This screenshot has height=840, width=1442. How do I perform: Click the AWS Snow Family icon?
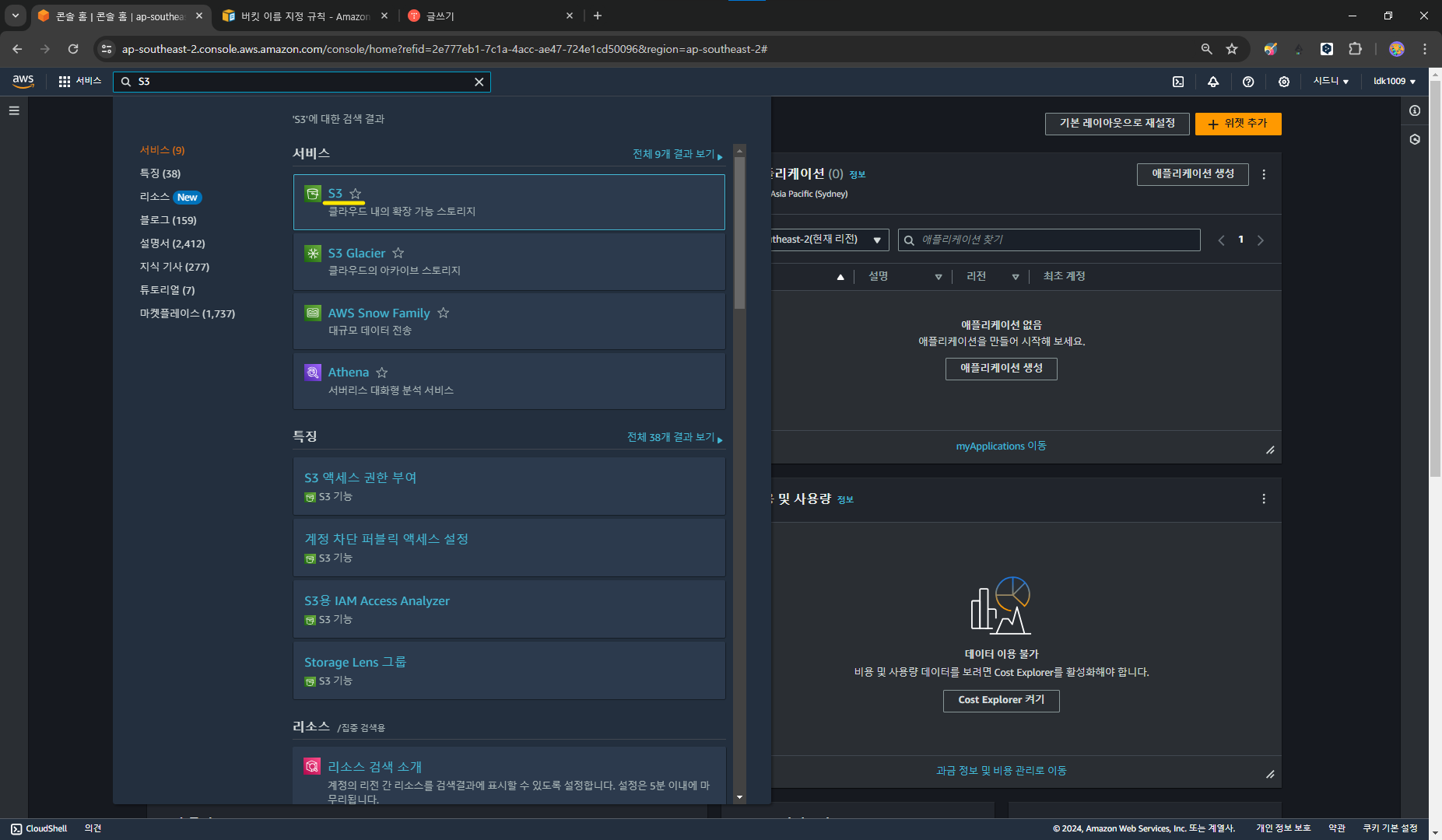(313, 313)
